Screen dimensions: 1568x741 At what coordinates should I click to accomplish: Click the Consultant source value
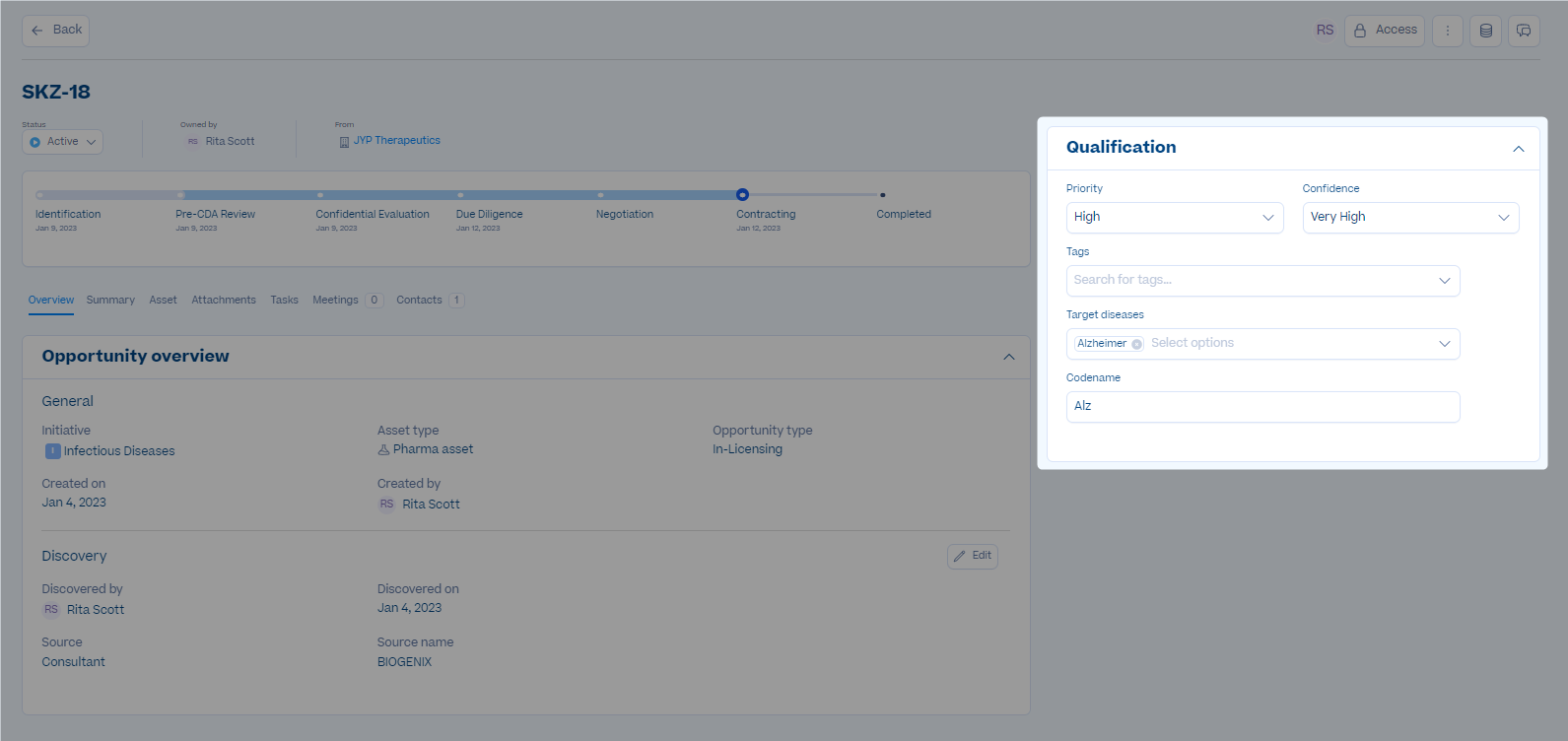[73, 662]
